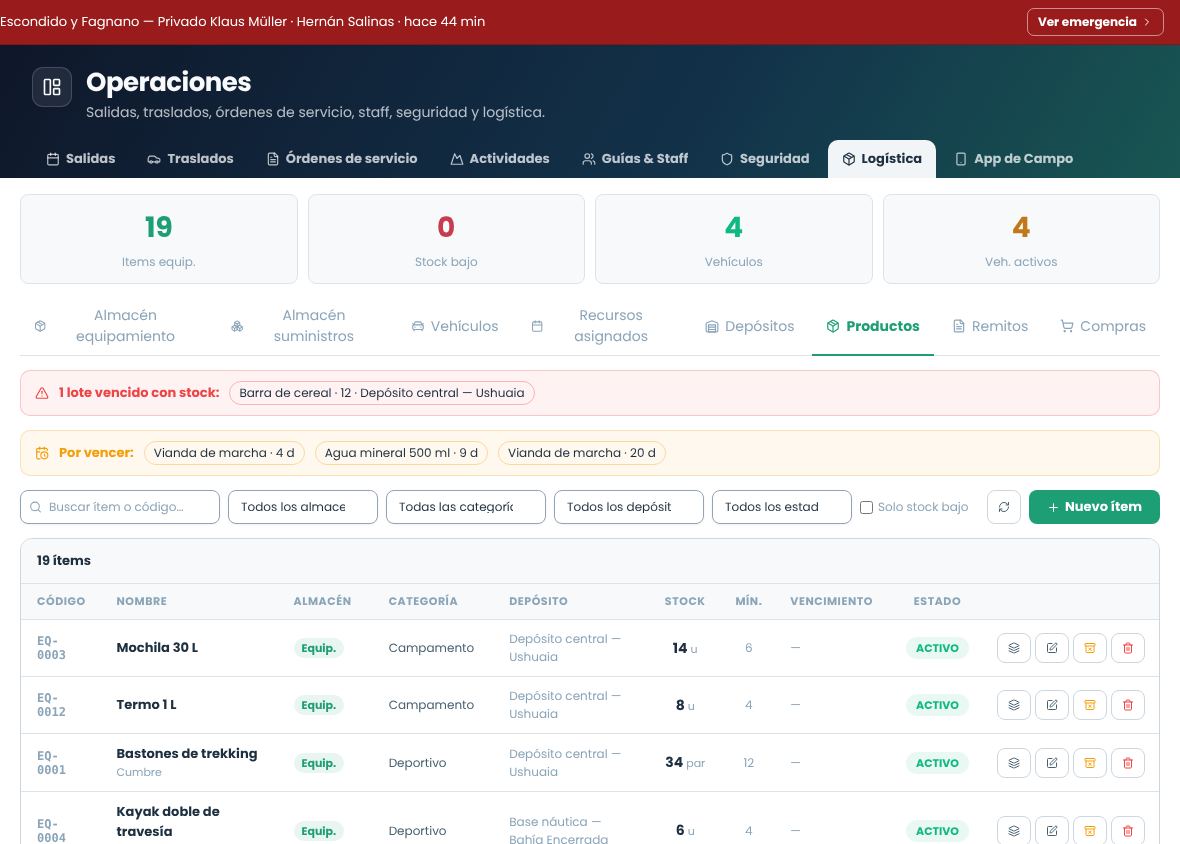Open the Compras subtab
Screen dimensions: 1180x844
pos(1103,326)
